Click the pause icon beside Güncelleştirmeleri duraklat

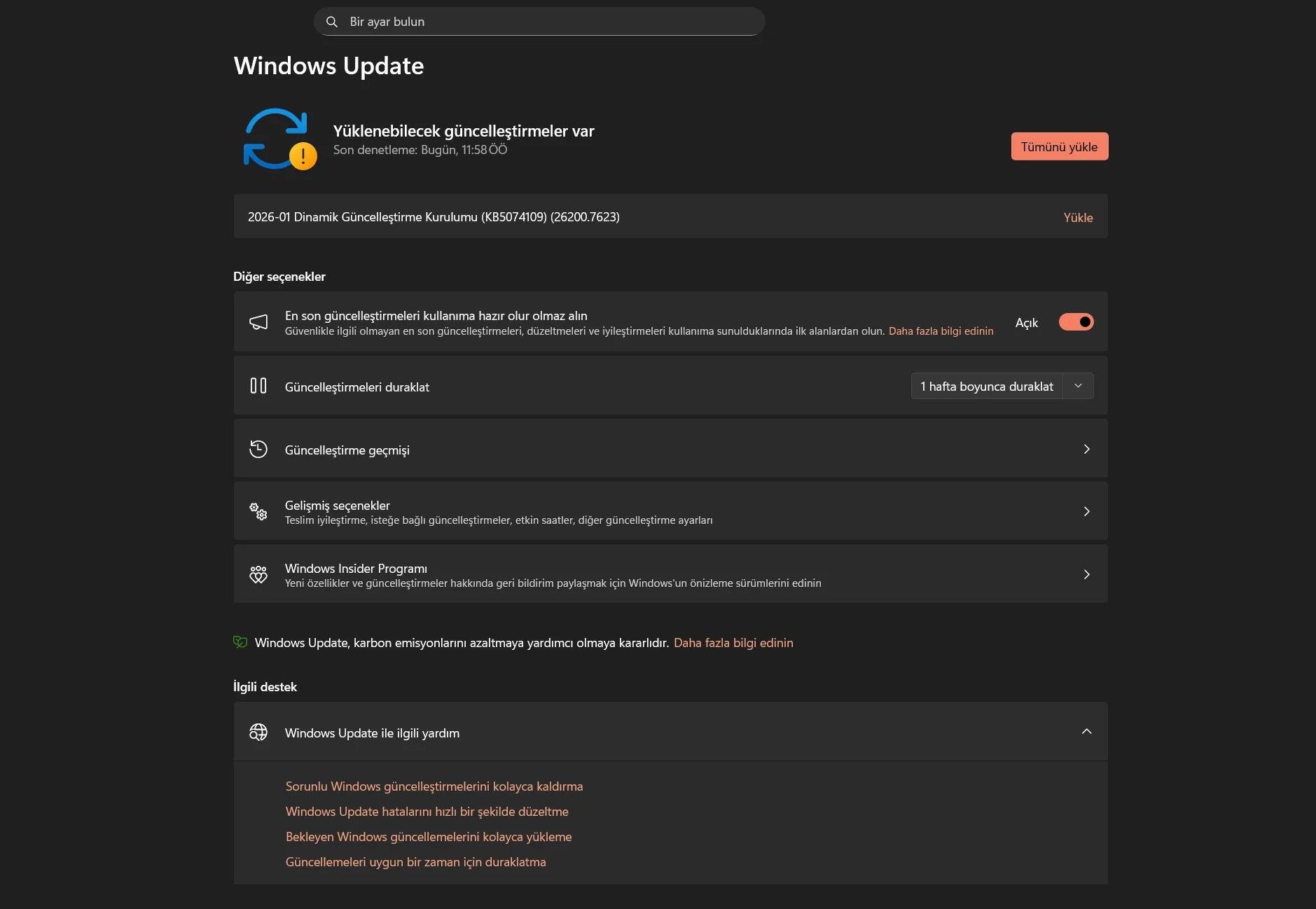click(258, 386)
